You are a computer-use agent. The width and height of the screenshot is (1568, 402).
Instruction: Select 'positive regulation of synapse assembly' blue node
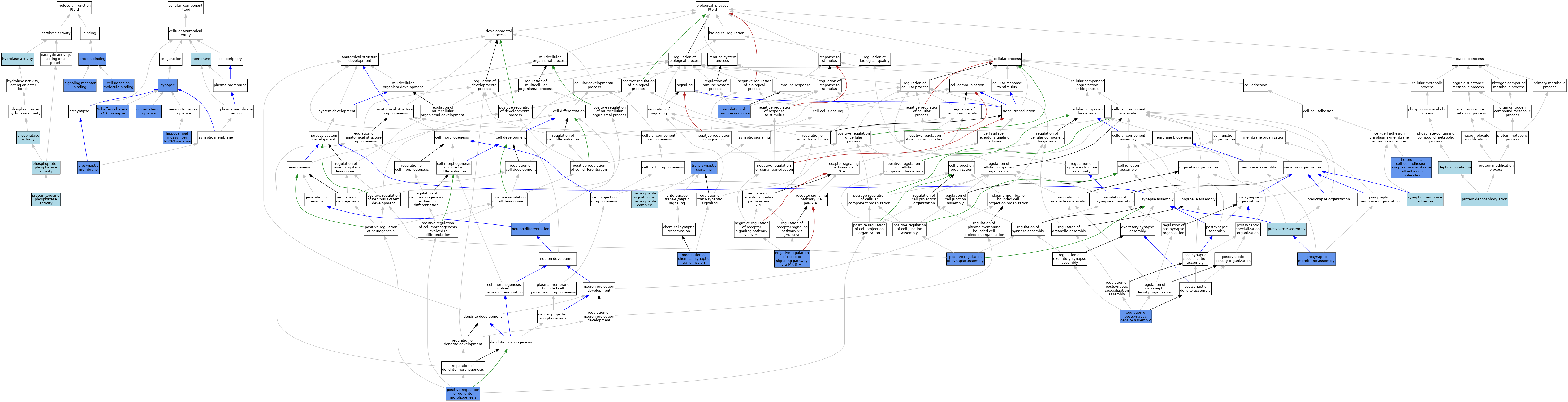click(x=965, y=259)
